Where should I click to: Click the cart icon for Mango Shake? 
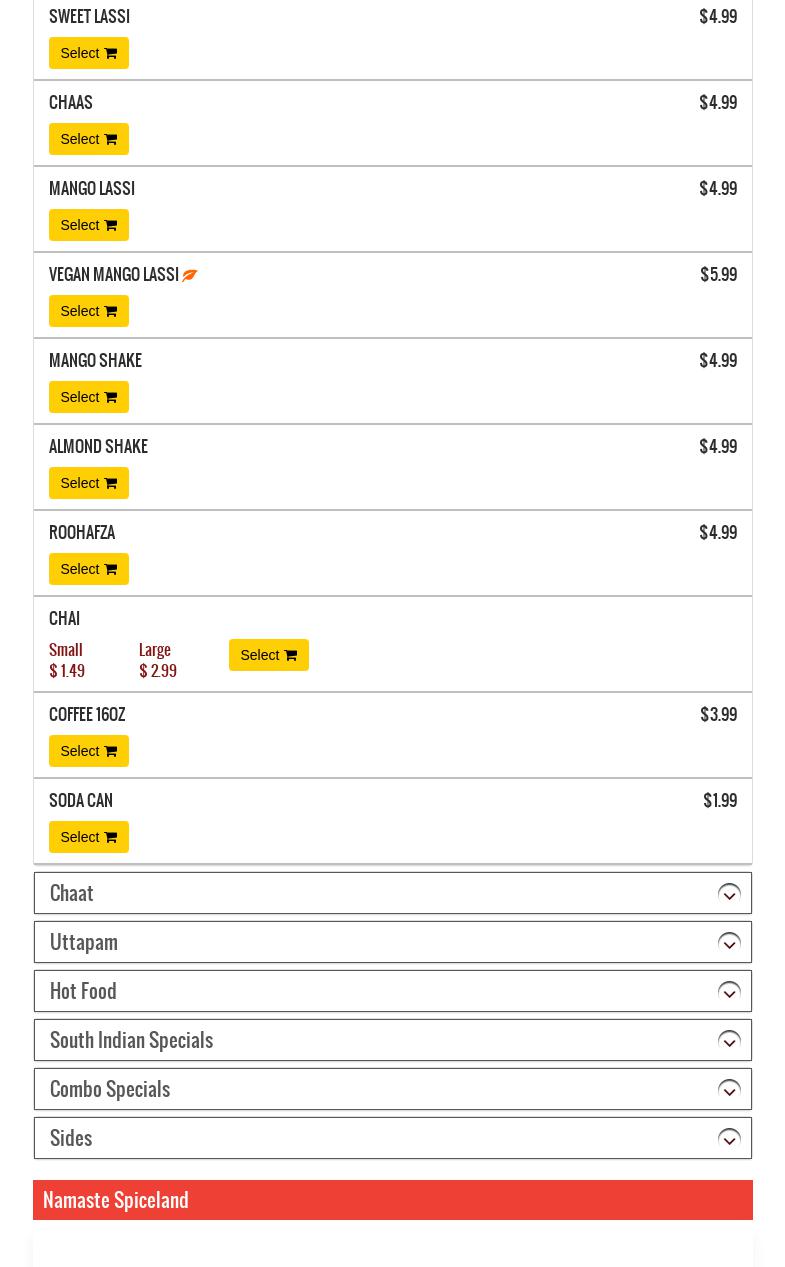[110, 397]
